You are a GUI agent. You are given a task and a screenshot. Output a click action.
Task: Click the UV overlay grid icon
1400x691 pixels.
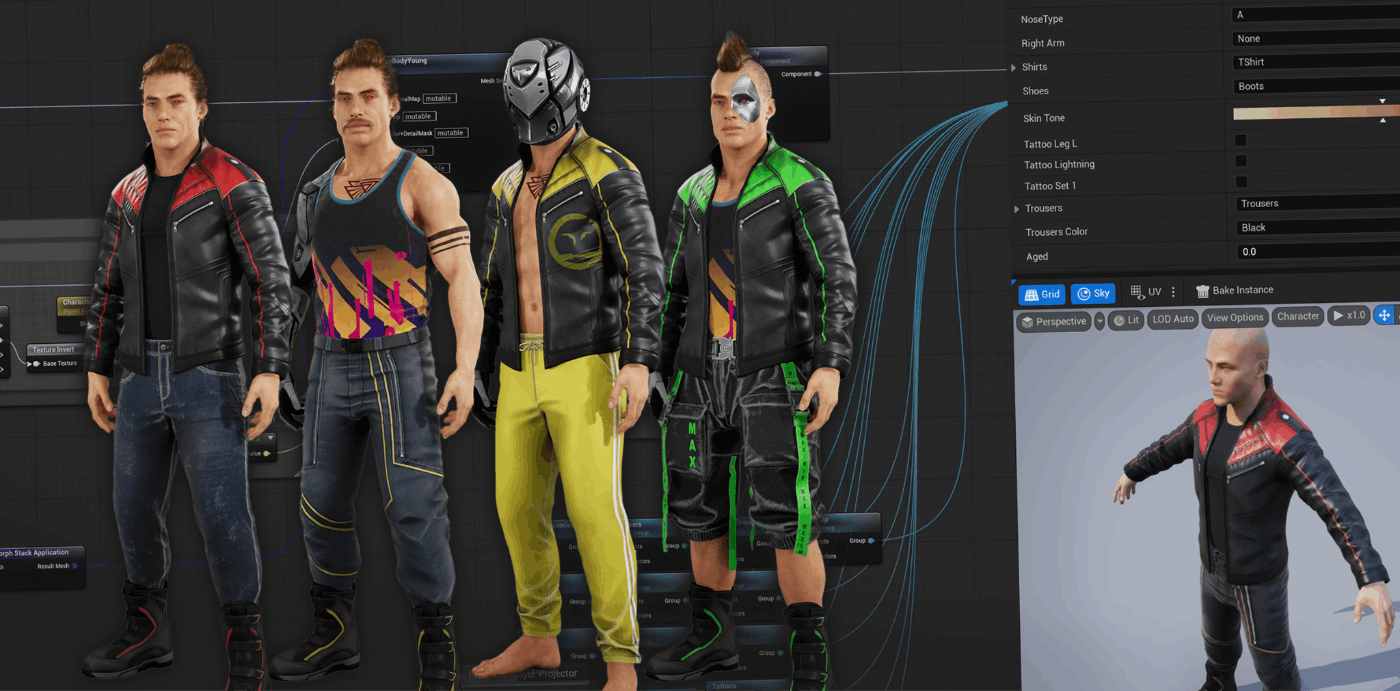point(1137,292)
